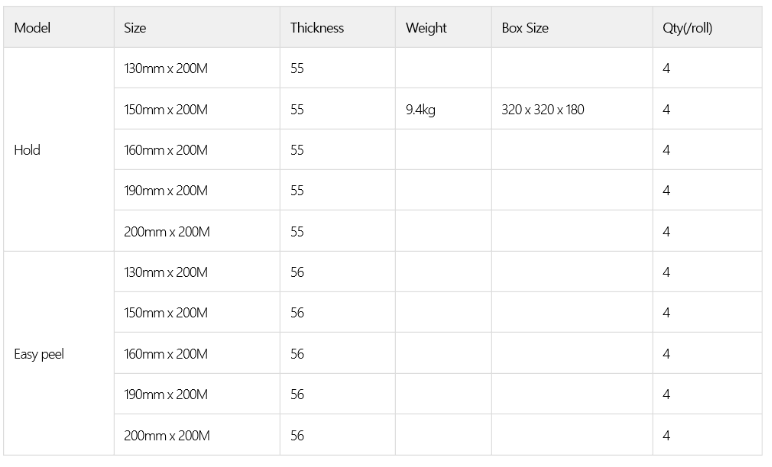
Task: Select 160mm x 200M size under Hold
Action: [166, 150]
